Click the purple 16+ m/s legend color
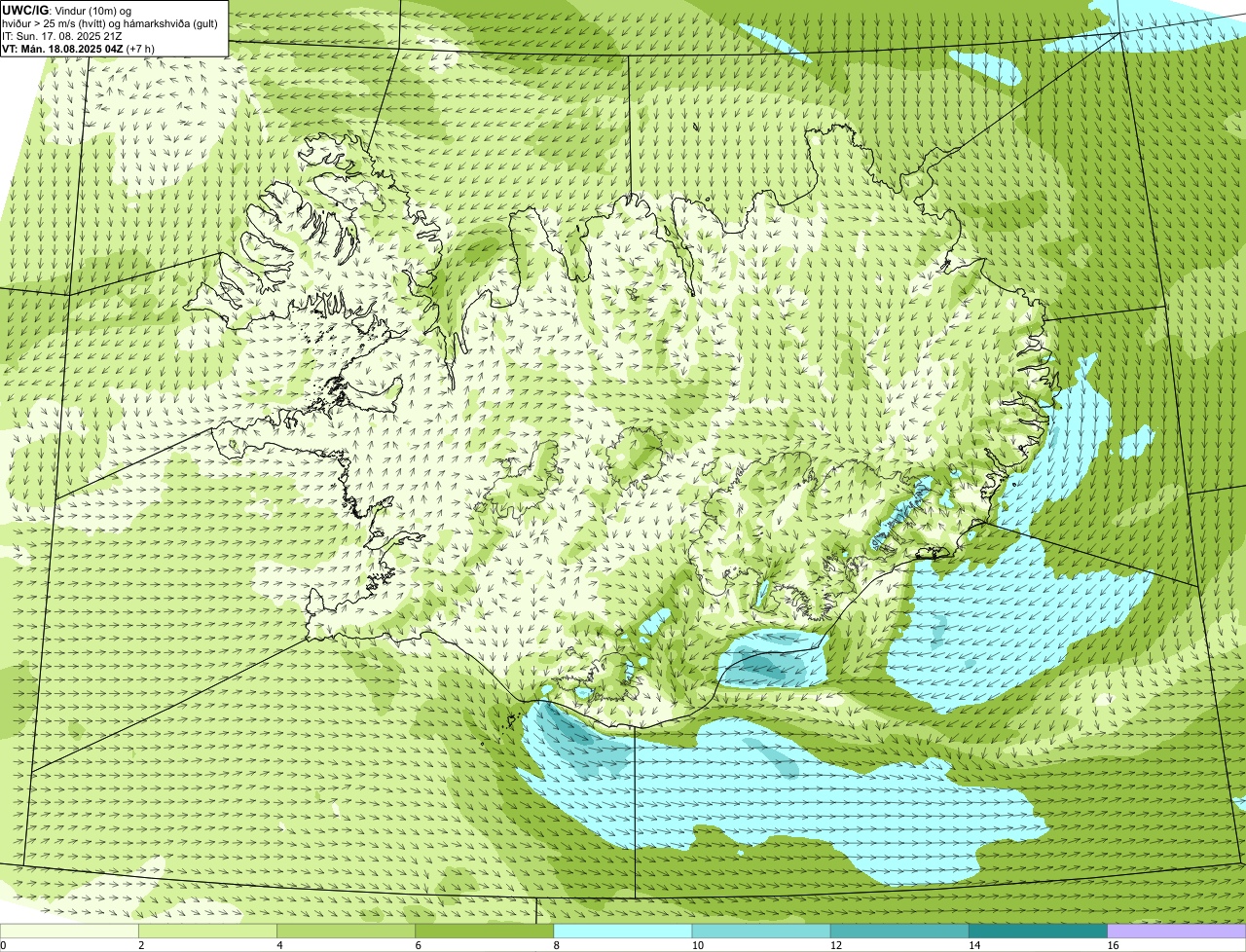The height and width of the screenshot is (952, 1246). tap(1177, 931)
